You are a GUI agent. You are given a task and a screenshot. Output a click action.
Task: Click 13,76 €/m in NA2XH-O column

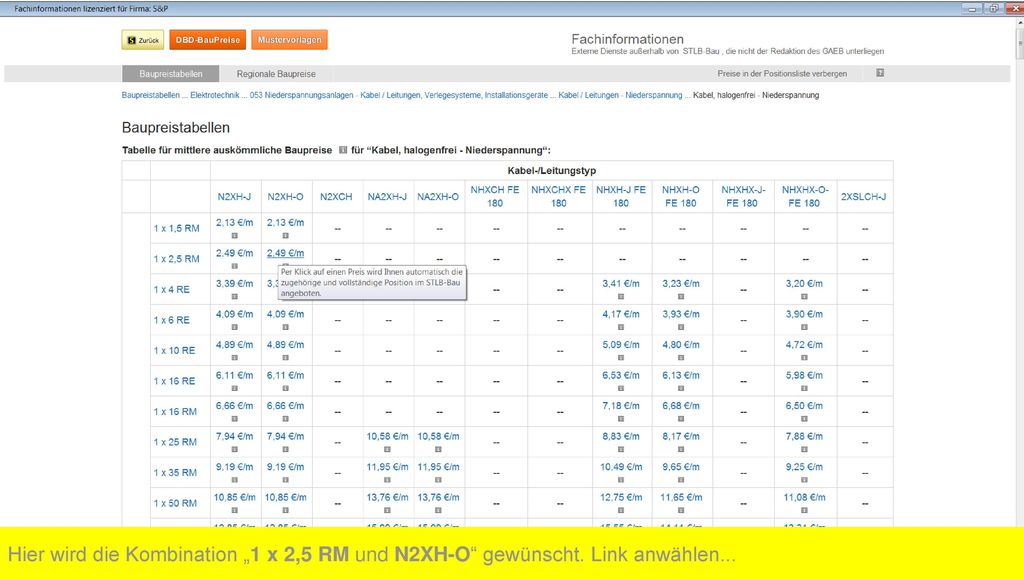coord(438,498)
